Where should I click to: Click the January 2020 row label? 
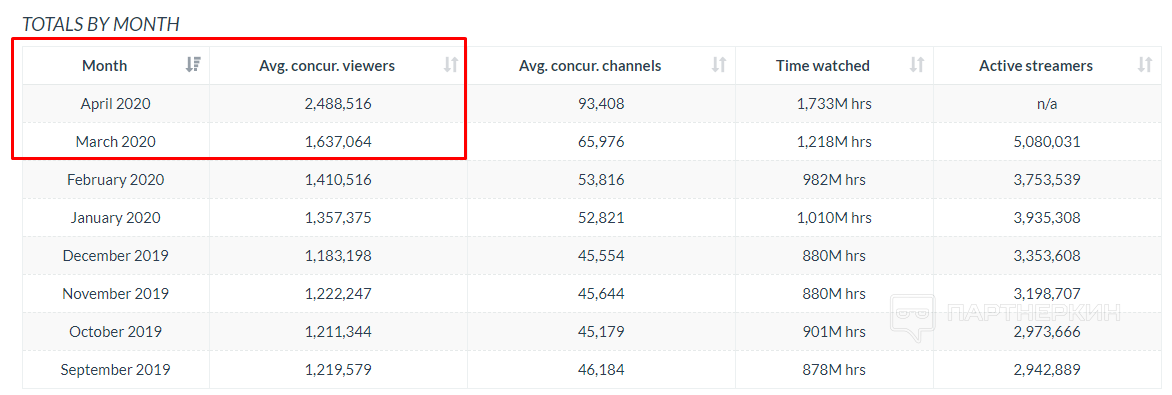pyautogui.click(x=116, y=218)
